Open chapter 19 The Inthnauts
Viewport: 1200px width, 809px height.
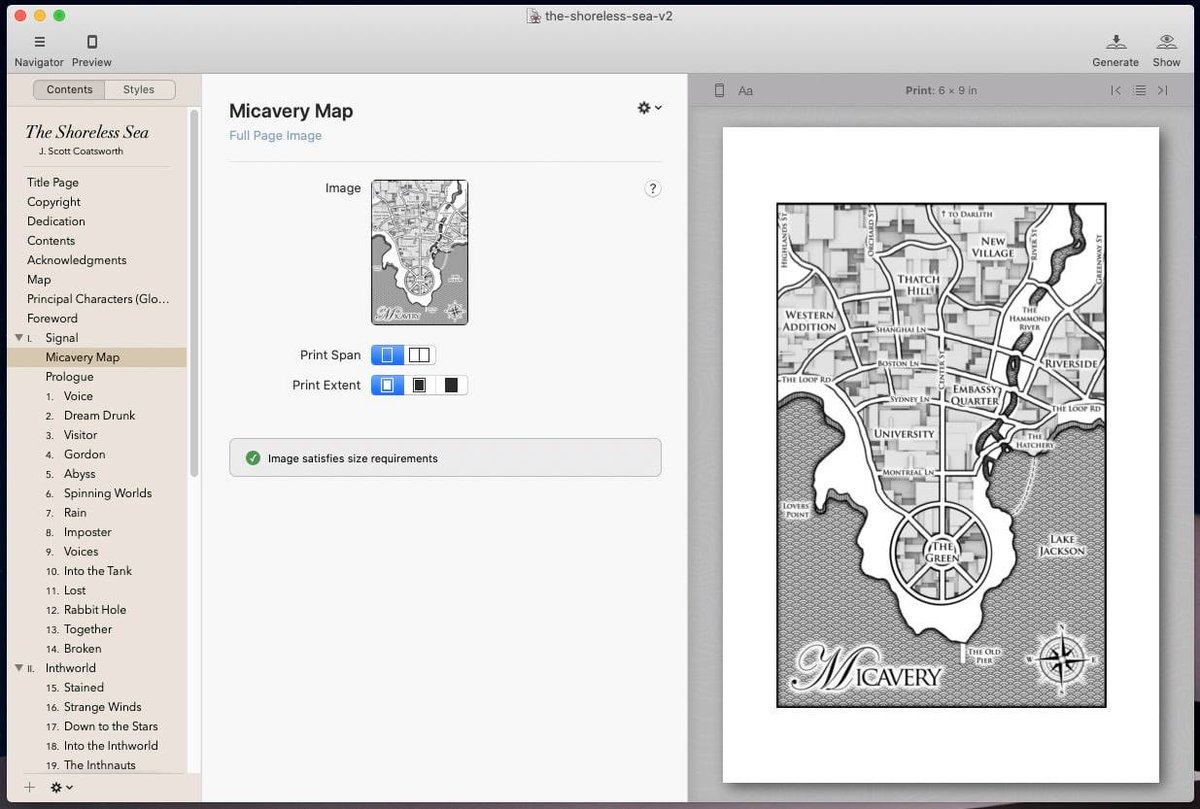(x=100, y=766)
